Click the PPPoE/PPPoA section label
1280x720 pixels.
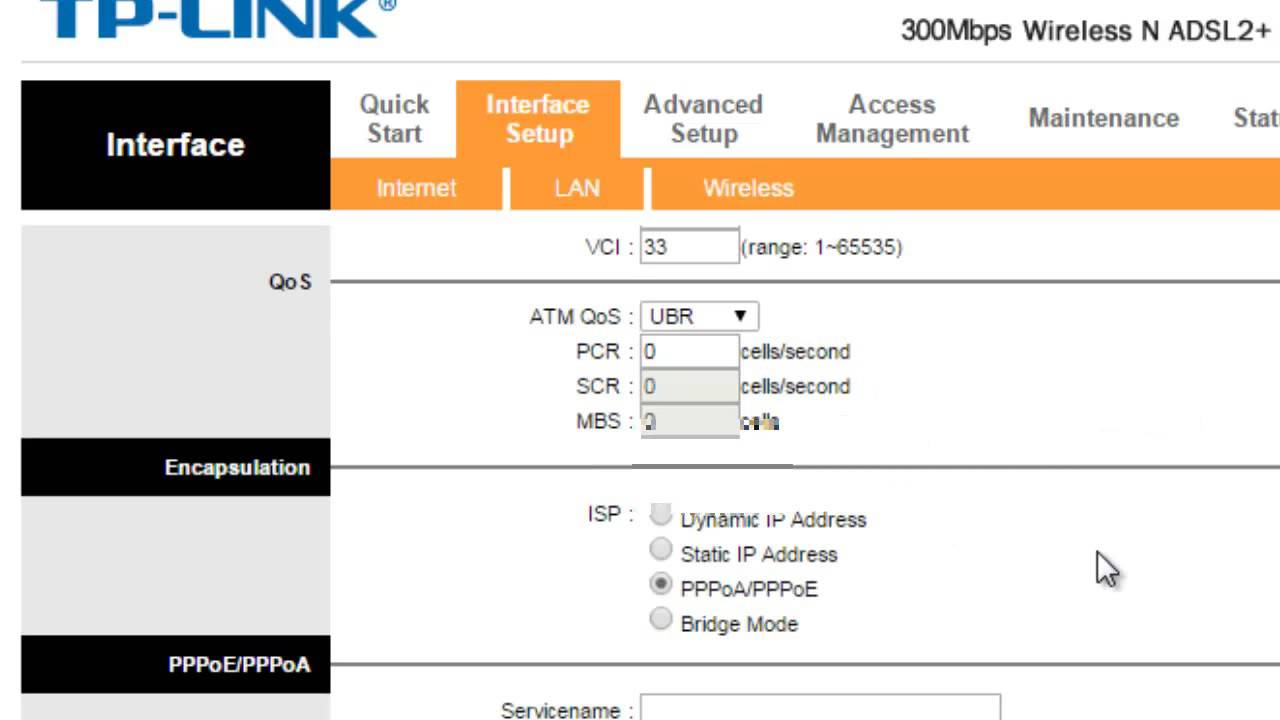[x=239, y=665]
